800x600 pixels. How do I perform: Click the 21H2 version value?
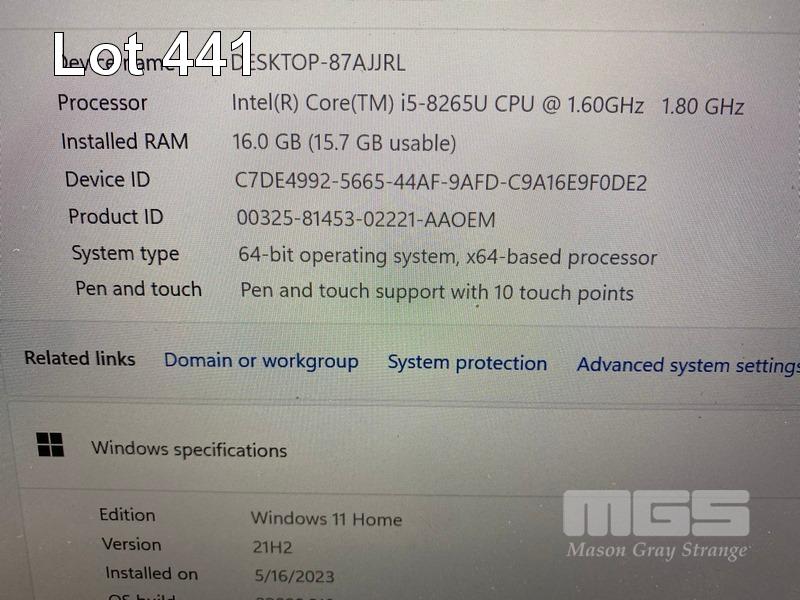point(272,547)
